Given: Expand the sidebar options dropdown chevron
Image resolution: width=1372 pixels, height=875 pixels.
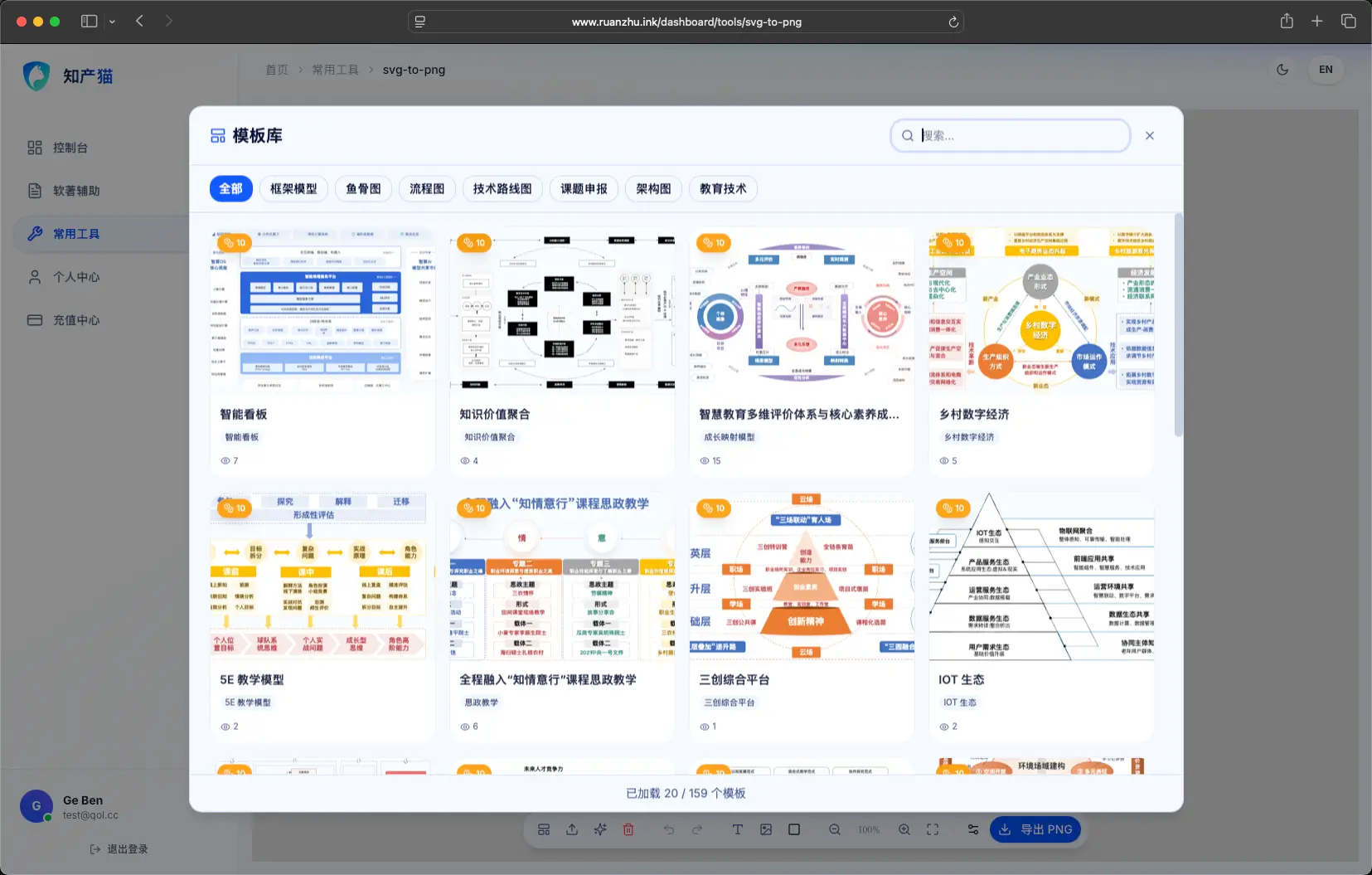Looking at the screenshot, I should tap(112, 22).
